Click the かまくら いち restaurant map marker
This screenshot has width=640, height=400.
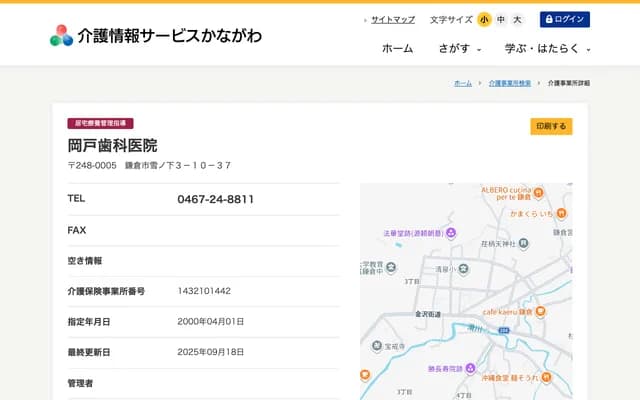pyautogui.click(x=562, y=213)
